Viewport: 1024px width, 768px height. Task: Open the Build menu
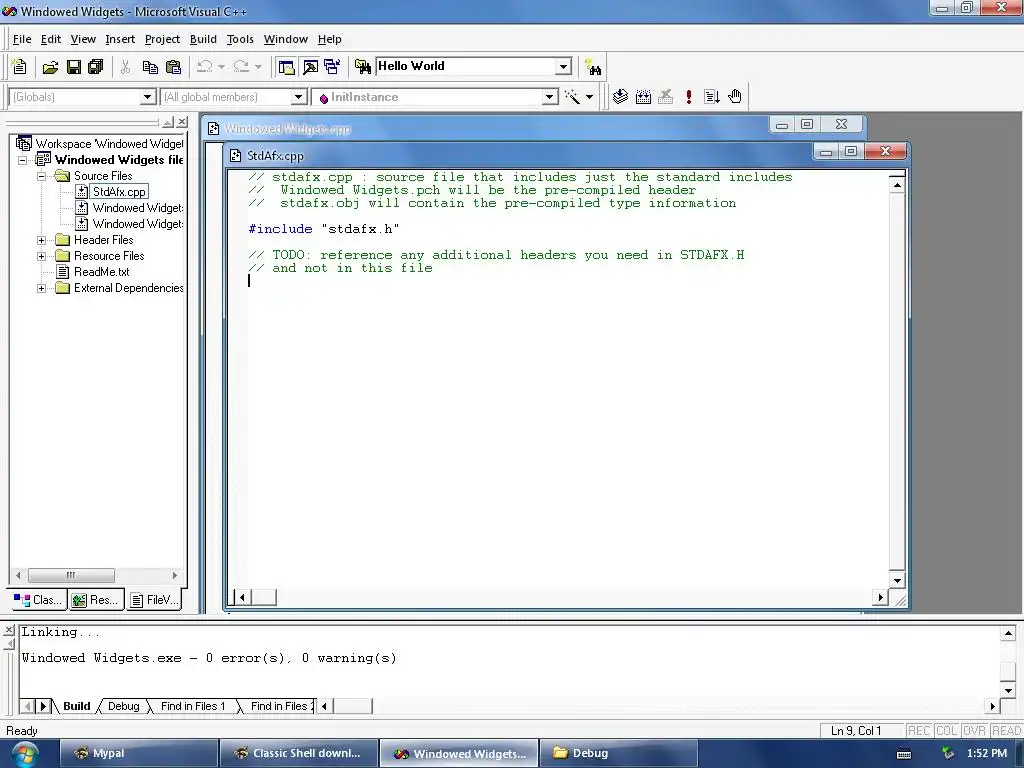[203, 39]
